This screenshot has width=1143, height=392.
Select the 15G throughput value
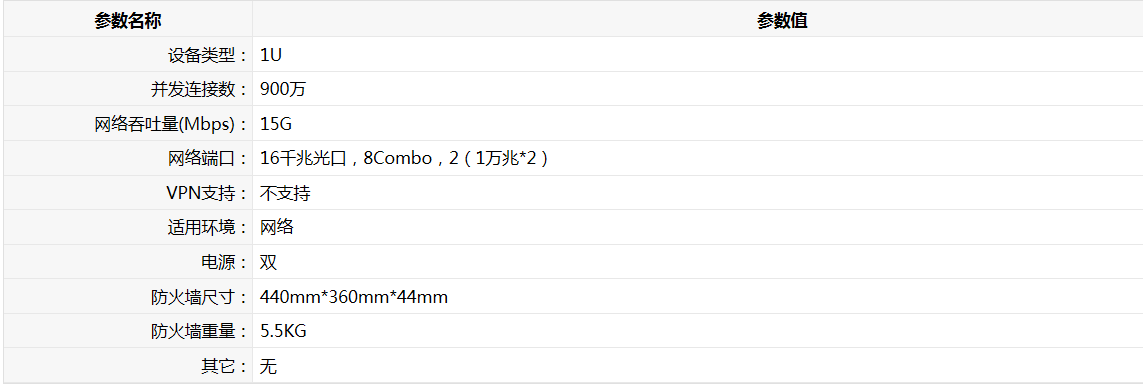(276, 124)
